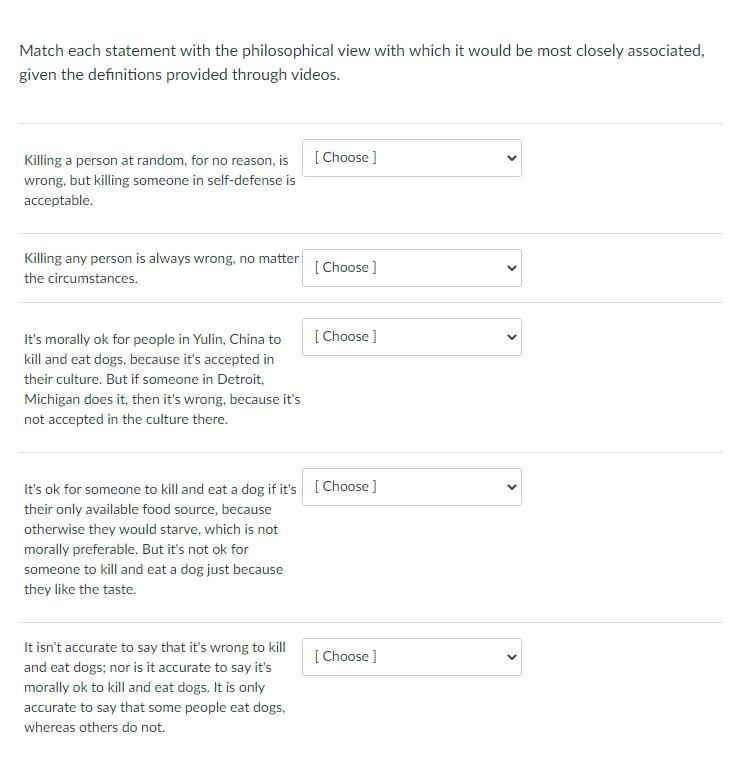Click the 'Killing a person at random' statement text
Viewport: 742px width, 766px height.
point(160,180)
